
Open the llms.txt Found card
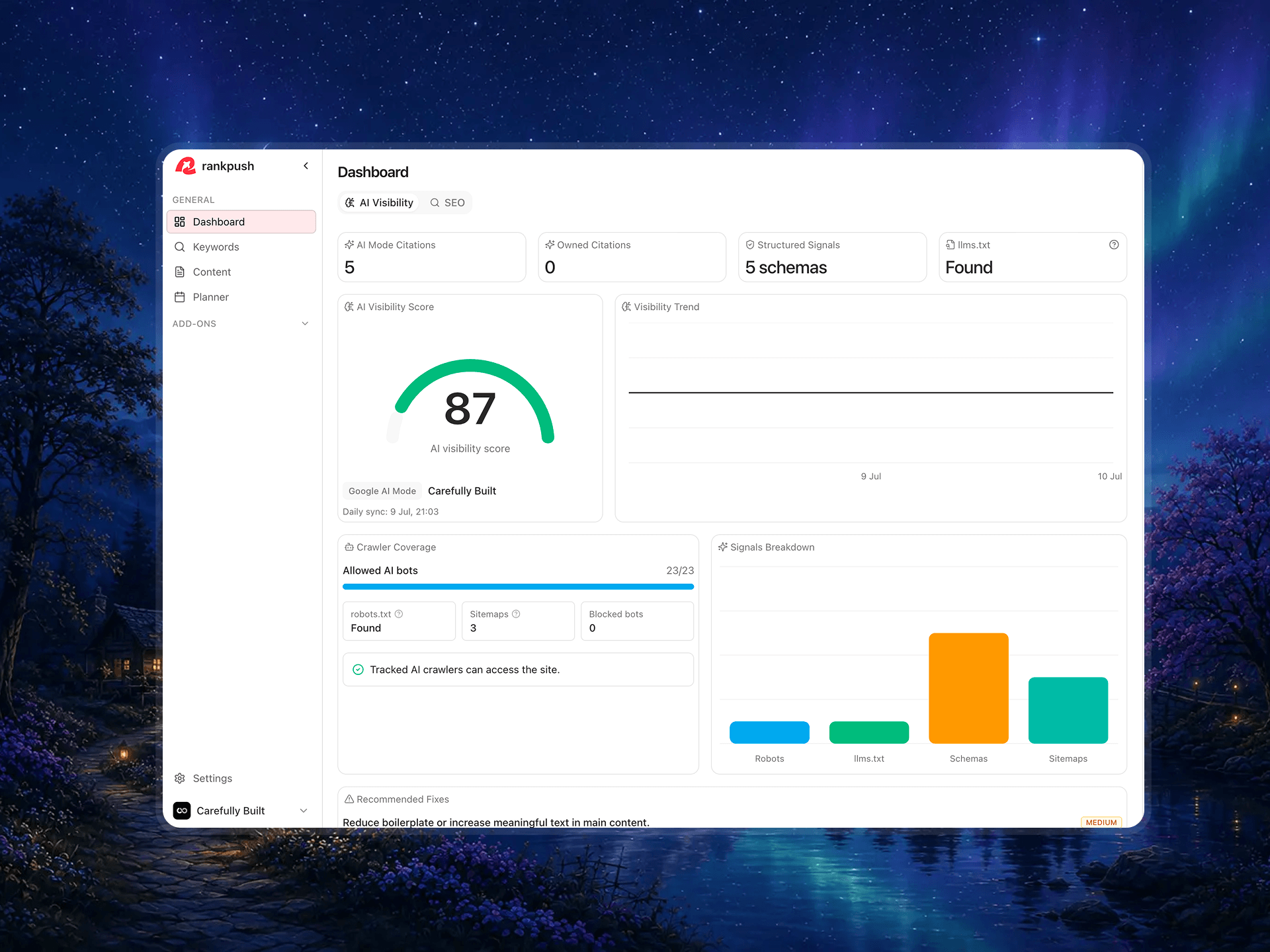(x=1033, y=257)
